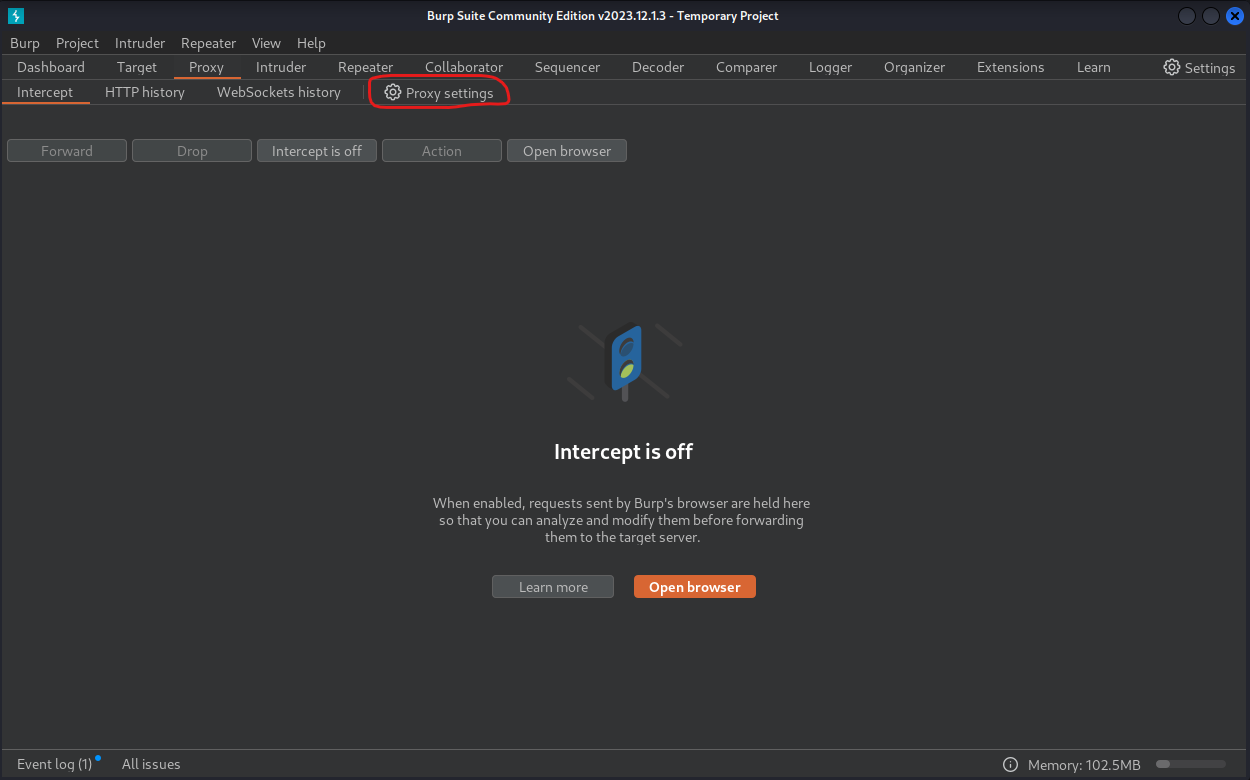This screenshot has width=1250, height=780.
Task: Switch to WebSockets history sub-tab
Action: [279, 92]
